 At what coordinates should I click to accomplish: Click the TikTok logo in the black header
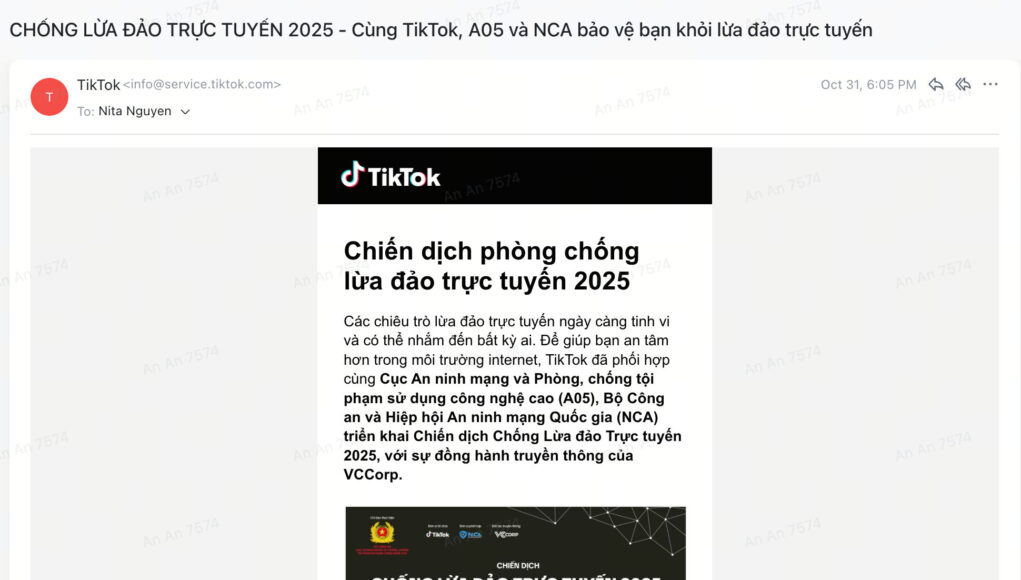coord(391,176)
